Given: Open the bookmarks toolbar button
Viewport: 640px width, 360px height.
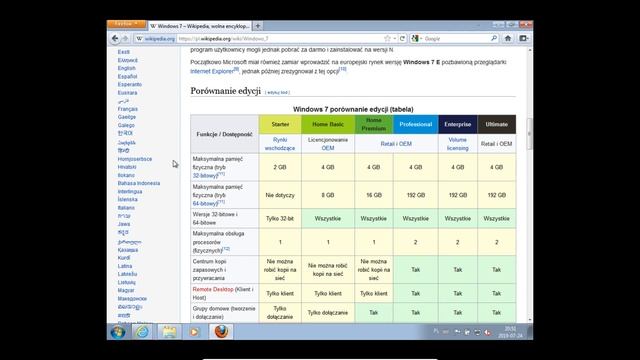Looking at the screenshot, I should click(x=523, y=38).
